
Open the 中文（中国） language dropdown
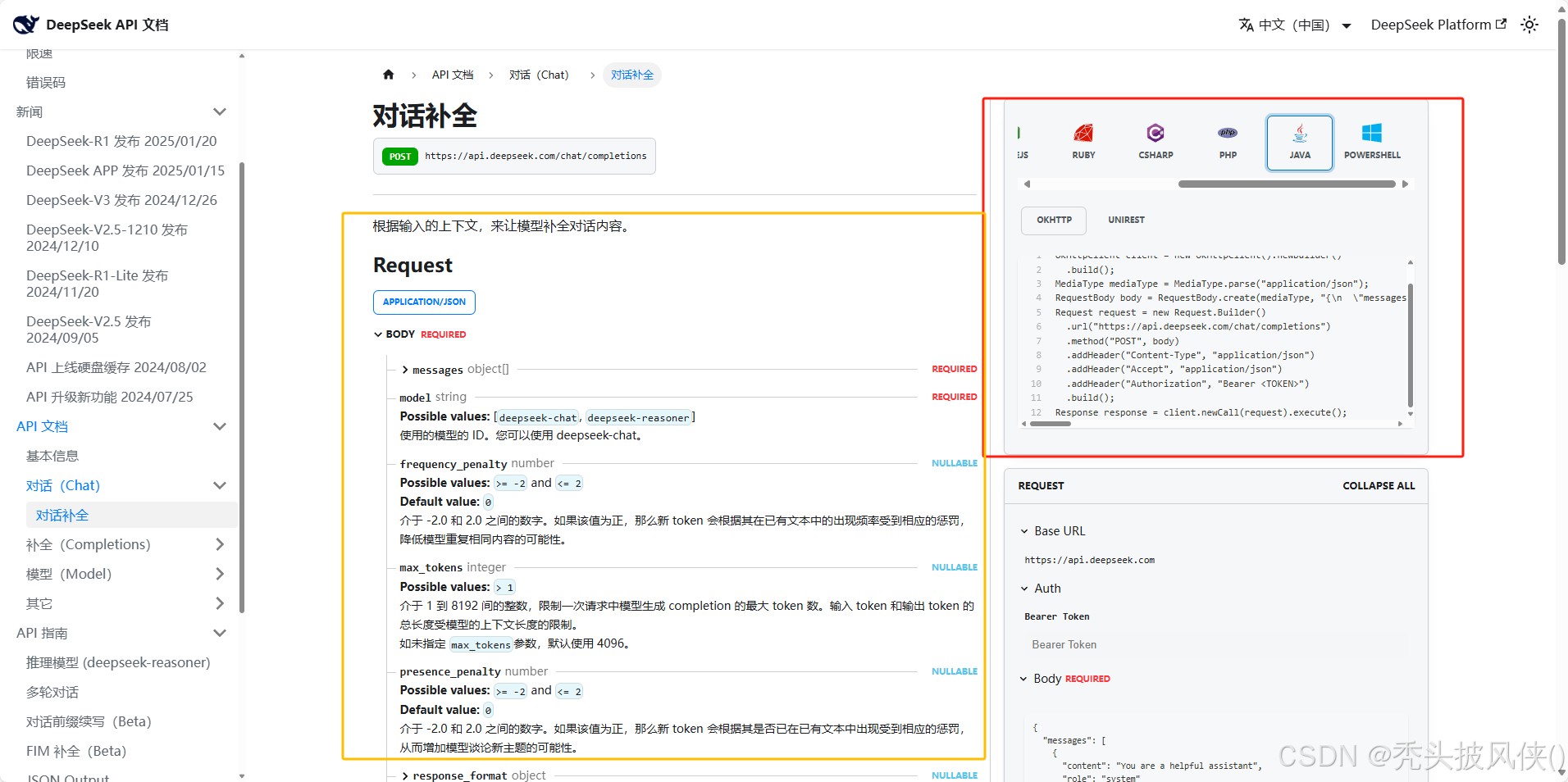click(1295, 25)
